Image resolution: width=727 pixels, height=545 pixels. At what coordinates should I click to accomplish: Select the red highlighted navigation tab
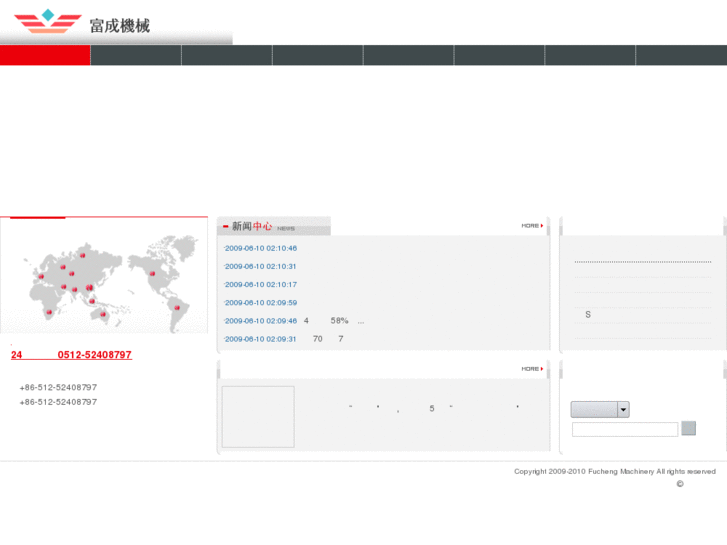coord(45,55)
